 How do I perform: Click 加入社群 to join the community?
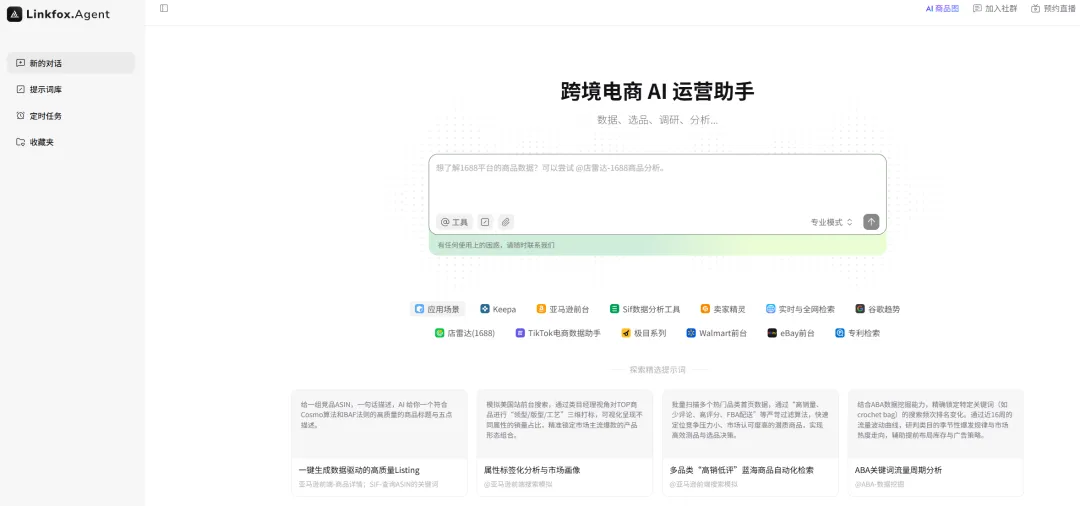coord(995,9)
